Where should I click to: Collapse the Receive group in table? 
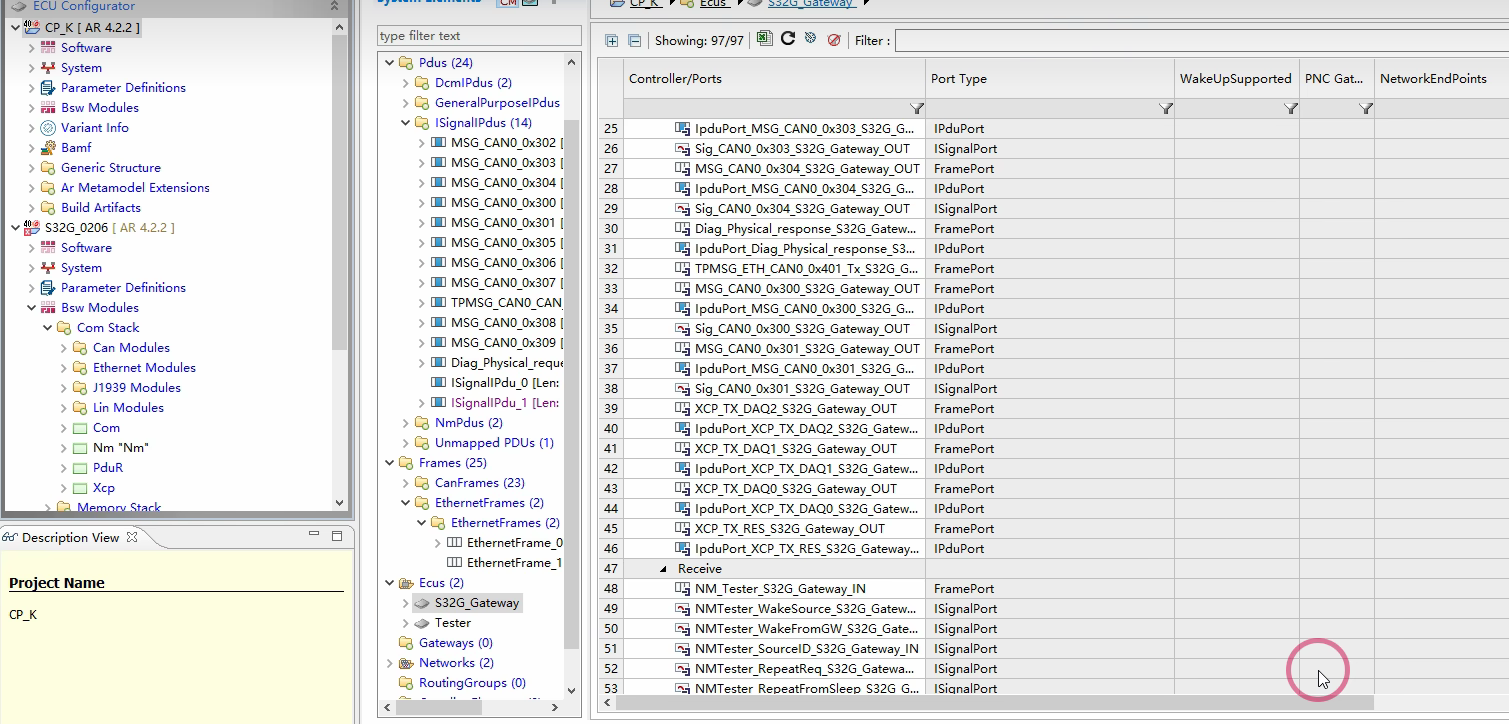point(663,568)
